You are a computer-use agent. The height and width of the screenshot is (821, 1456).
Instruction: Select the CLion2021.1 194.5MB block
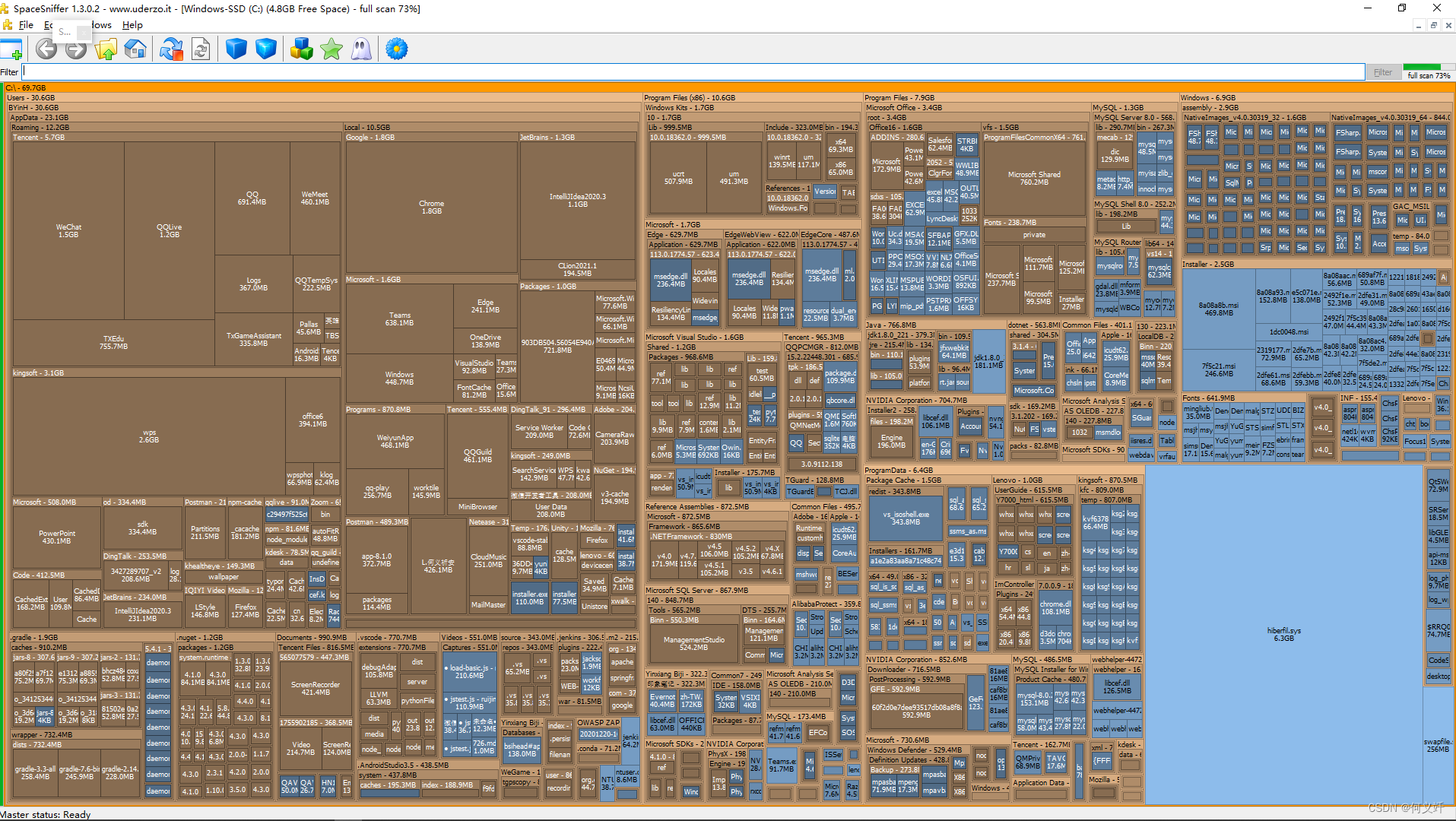[578, 270]
